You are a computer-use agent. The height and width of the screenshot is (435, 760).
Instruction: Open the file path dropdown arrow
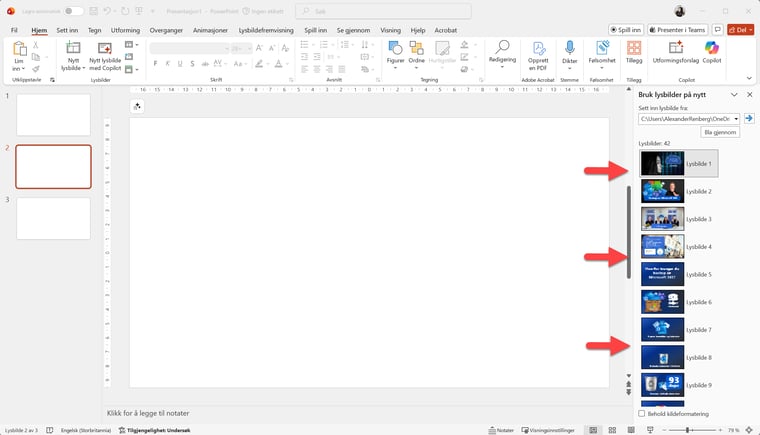[736, 119]
